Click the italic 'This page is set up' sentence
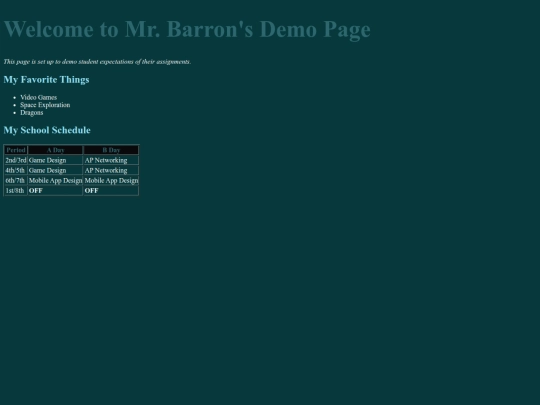Viewport: 540px width, 405px height. [x=97, y=62]
